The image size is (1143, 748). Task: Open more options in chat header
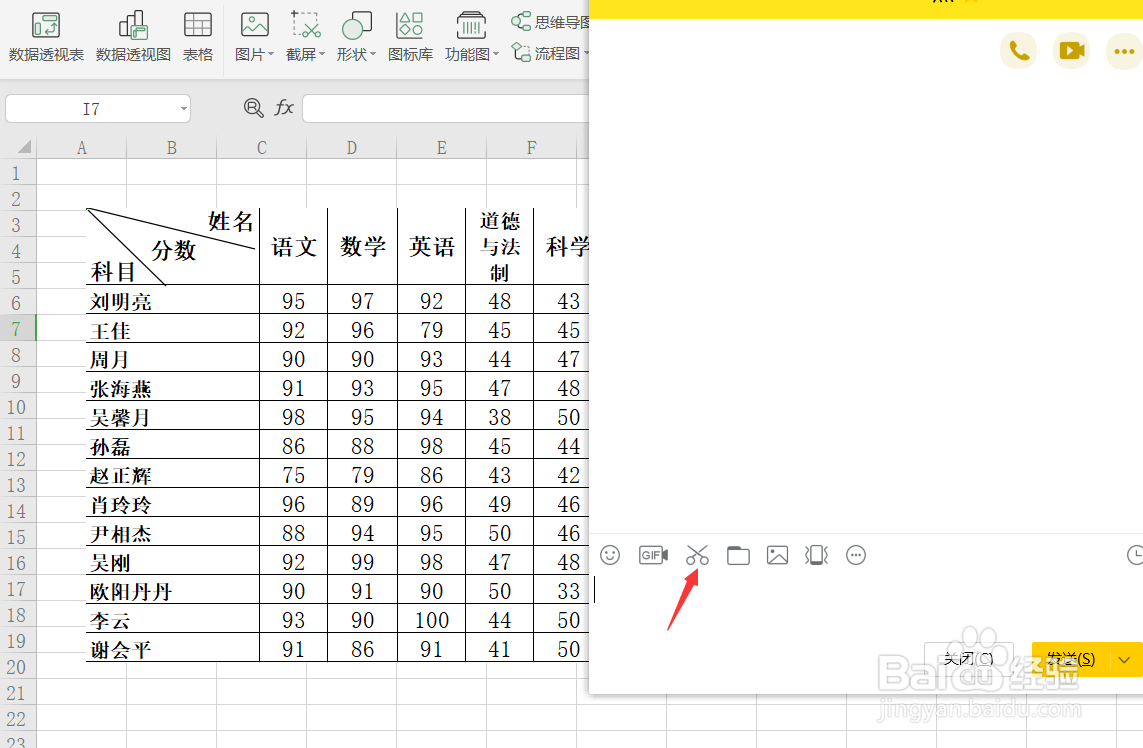pyautogui.click(x=1123, y=50)
